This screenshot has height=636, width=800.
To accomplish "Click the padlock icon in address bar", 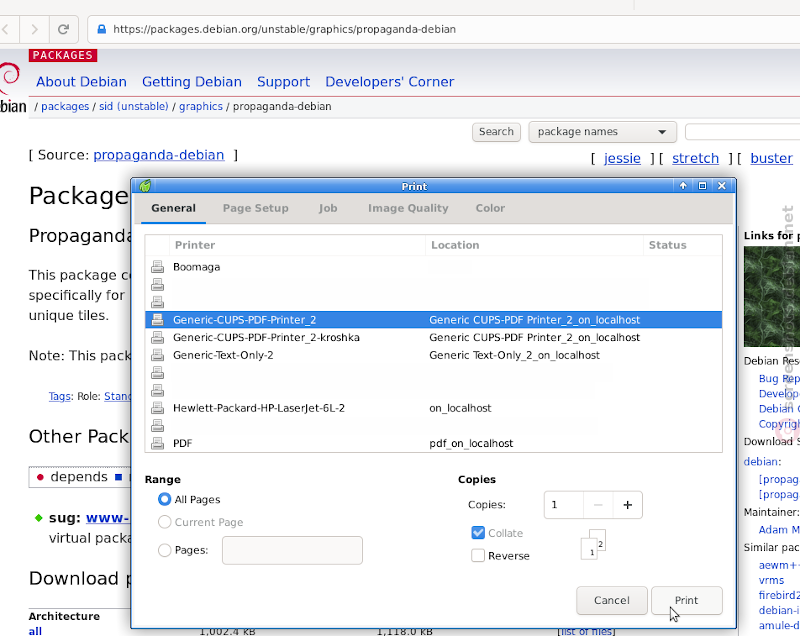I will (102, 29).
